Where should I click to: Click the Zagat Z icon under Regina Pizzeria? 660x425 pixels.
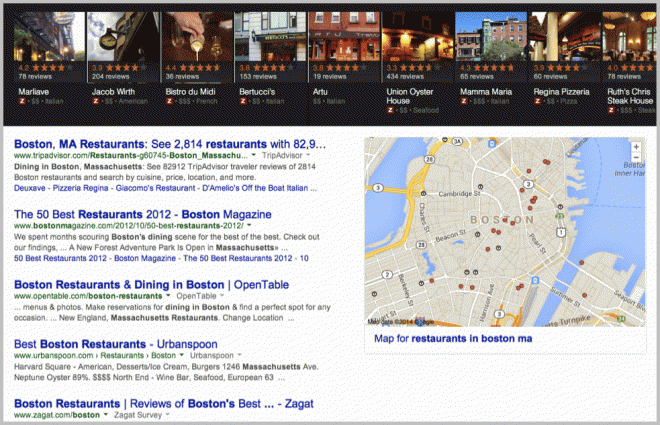538,101
